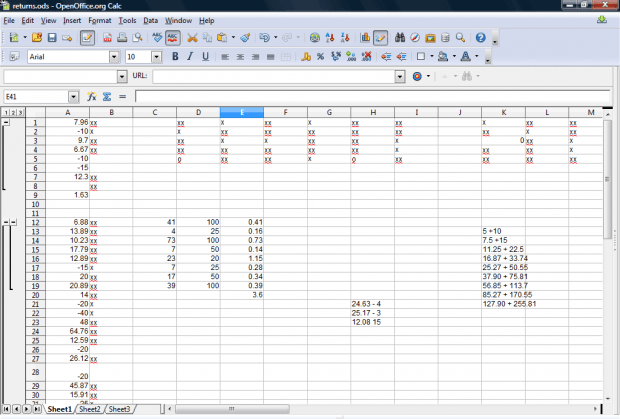
Task: Switch to the Sheet3 tab
Action: coord(119,409)
